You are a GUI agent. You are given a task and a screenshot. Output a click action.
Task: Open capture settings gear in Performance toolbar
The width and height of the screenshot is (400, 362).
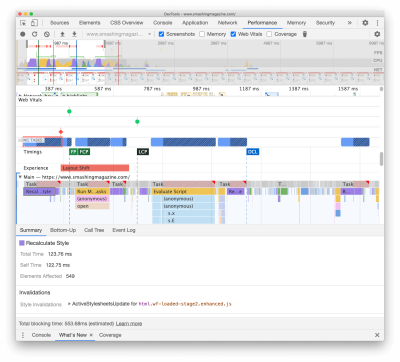pyautogui.click(x=377, y=34)
